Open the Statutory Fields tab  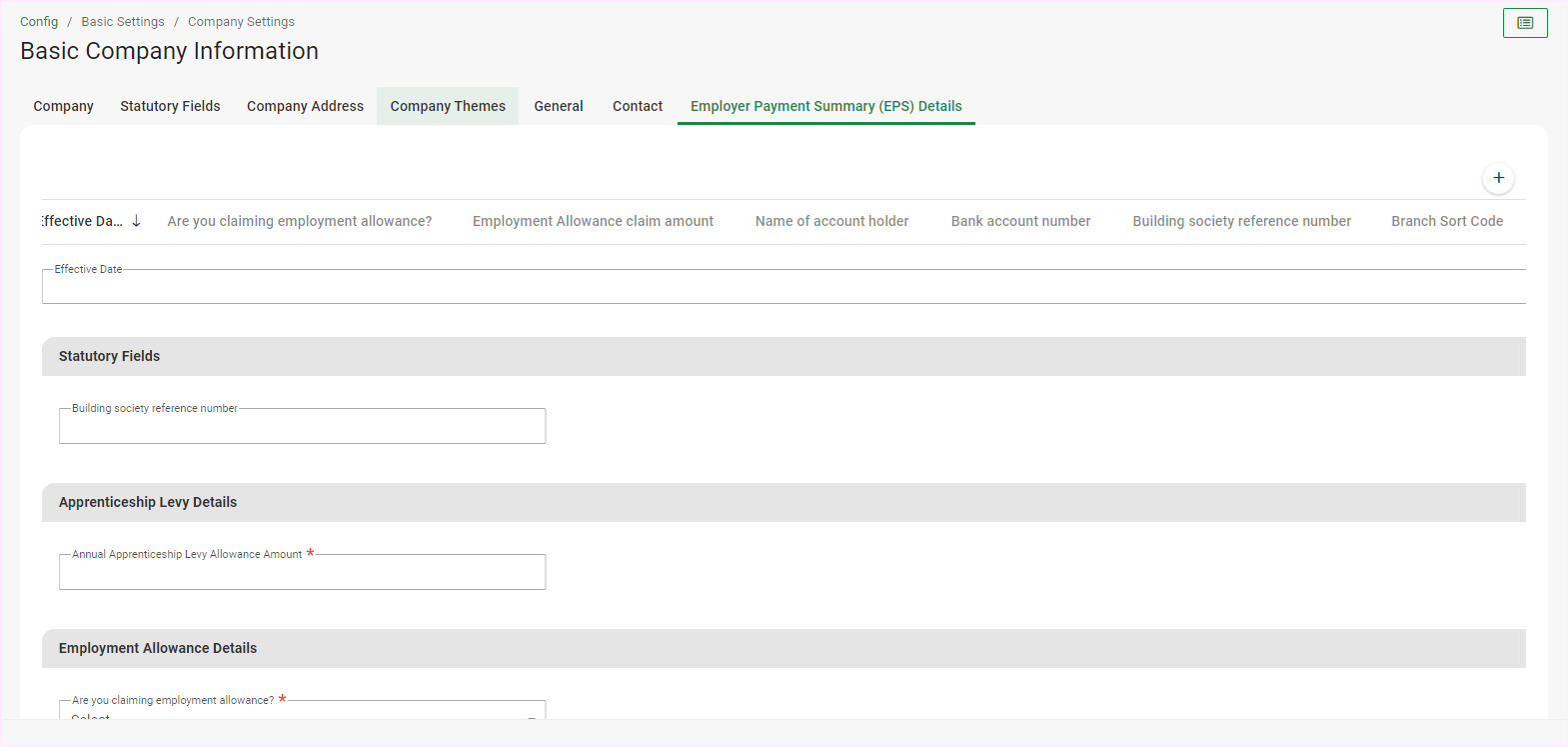[x=170, y=106]
